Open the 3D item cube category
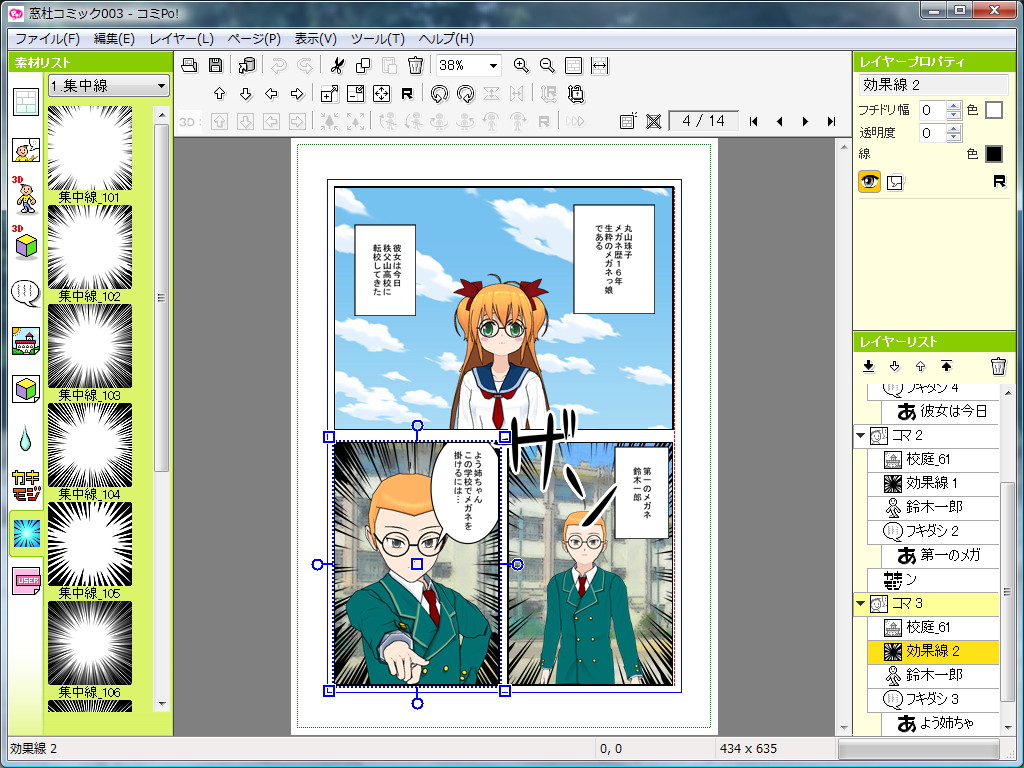 [x=25, y=242]
